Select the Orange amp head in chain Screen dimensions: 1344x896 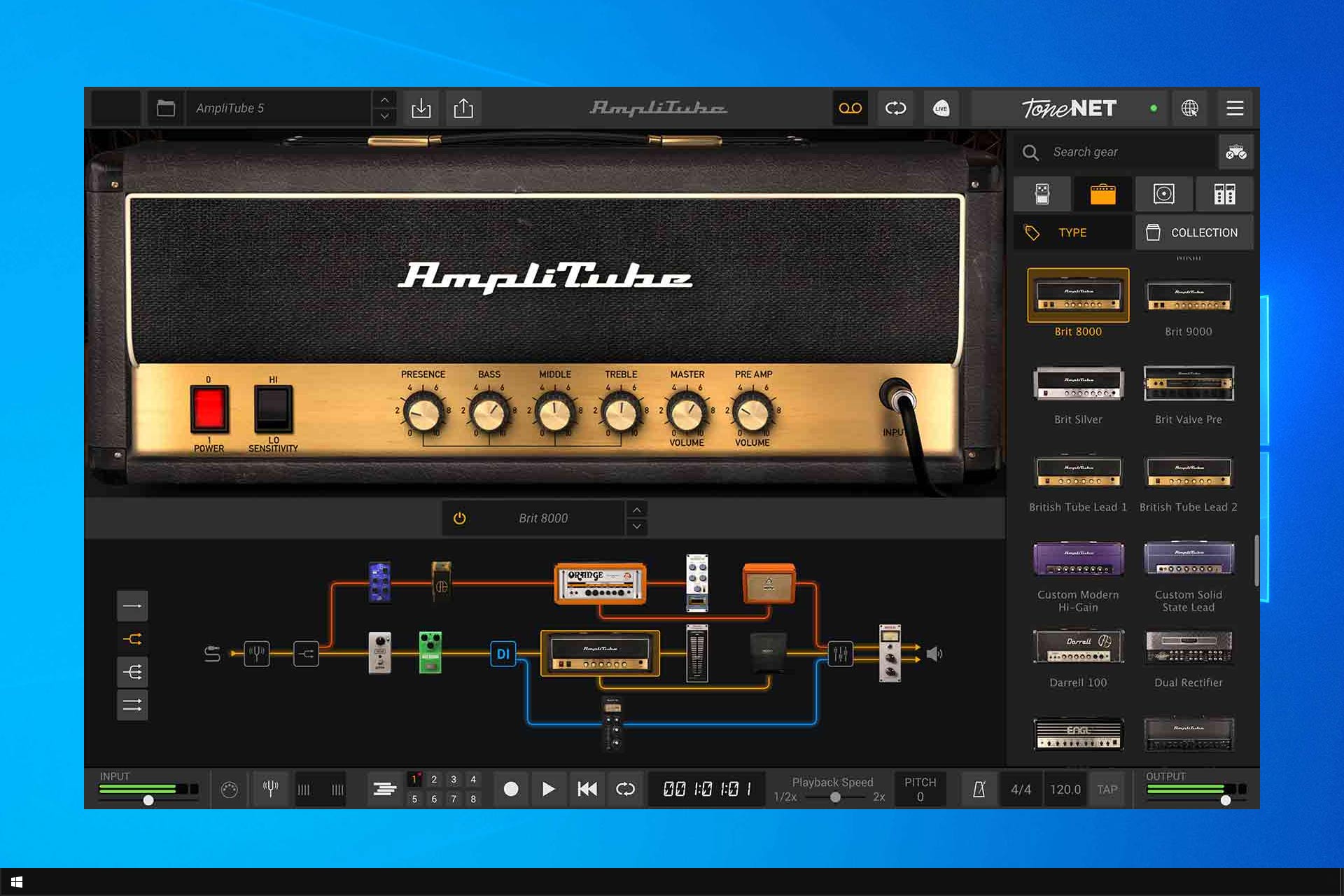(x=600, y=584)
